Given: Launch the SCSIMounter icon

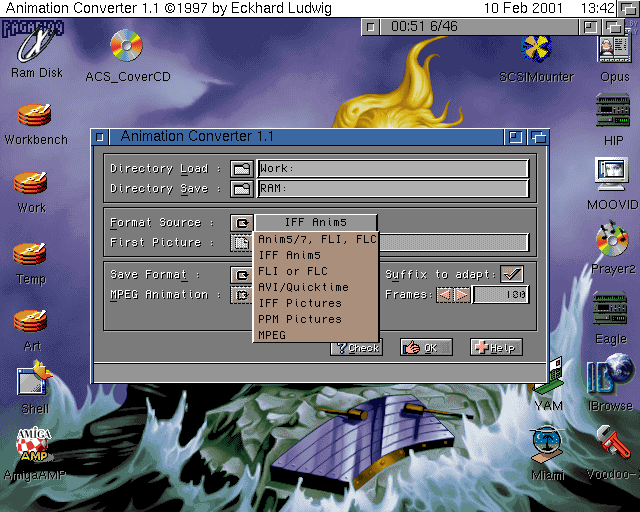Looking at the screenshot, I should coord(536,51).
